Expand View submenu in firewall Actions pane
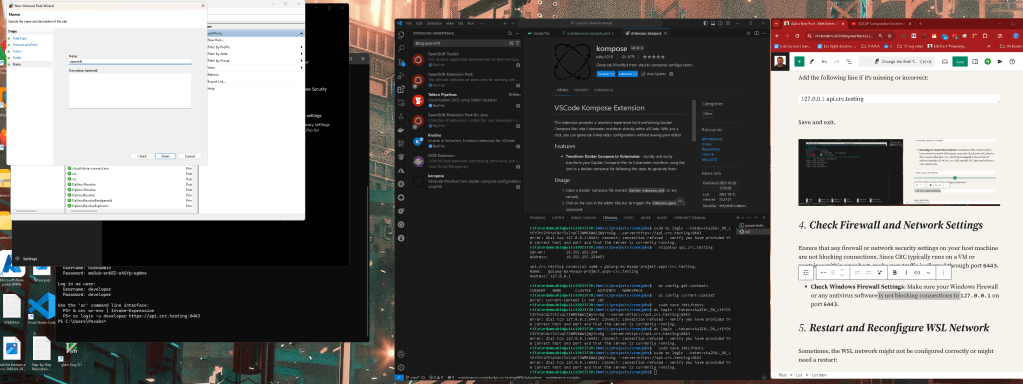Screen dimensions: 1023x384 (301, 68)
